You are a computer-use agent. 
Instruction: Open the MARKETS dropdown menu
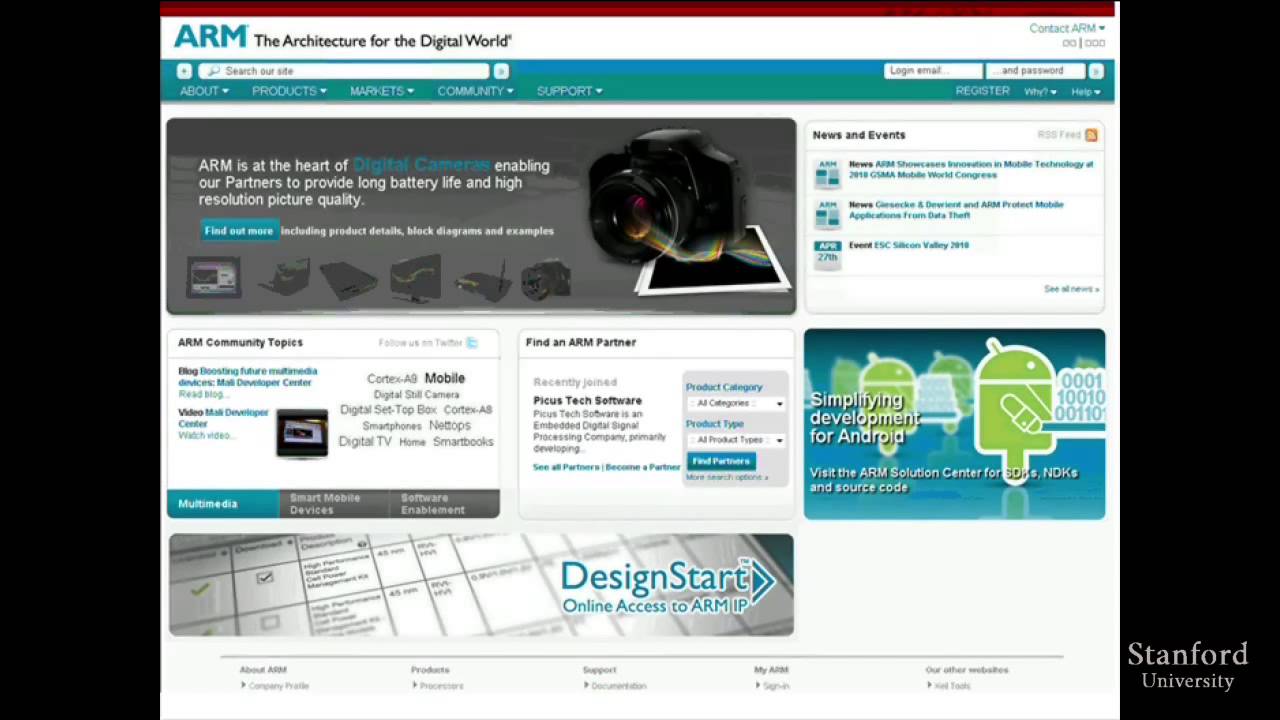(x=381, y=91)
